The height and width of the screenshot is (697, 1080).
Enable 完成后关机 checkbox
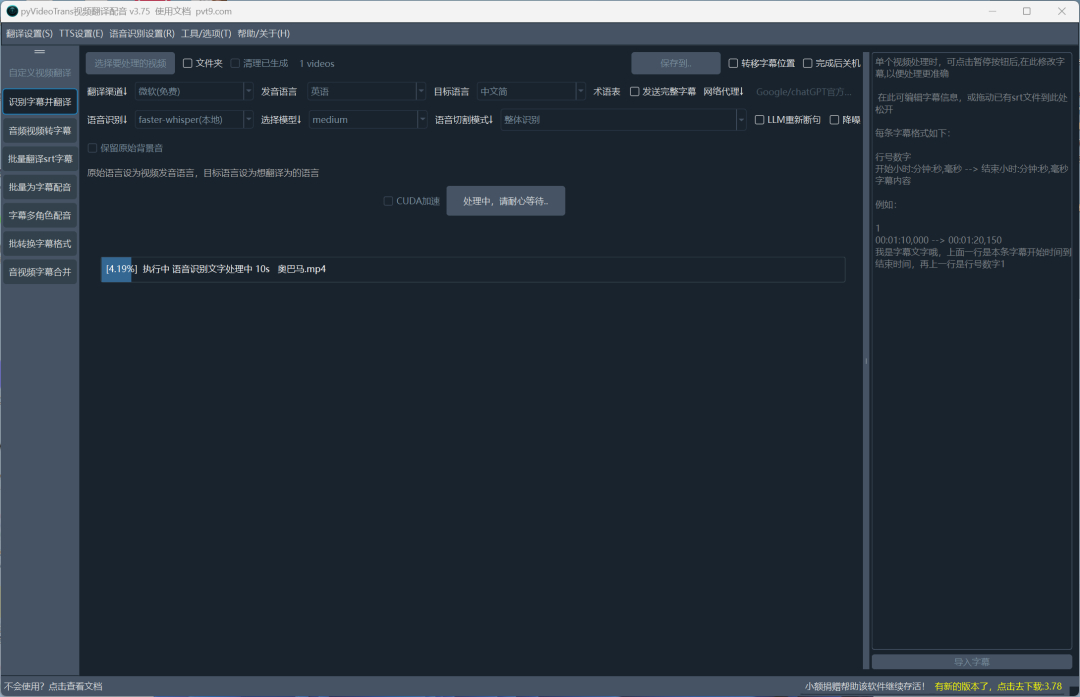point(808,63)
